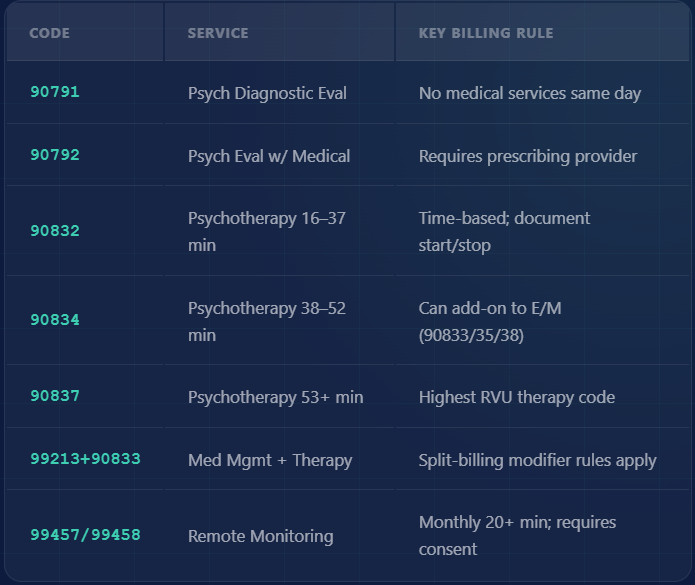The width and height of the screenshot is (695, 585).
Task: Select code 99457/99458 cell
Action: pos(85,535)
